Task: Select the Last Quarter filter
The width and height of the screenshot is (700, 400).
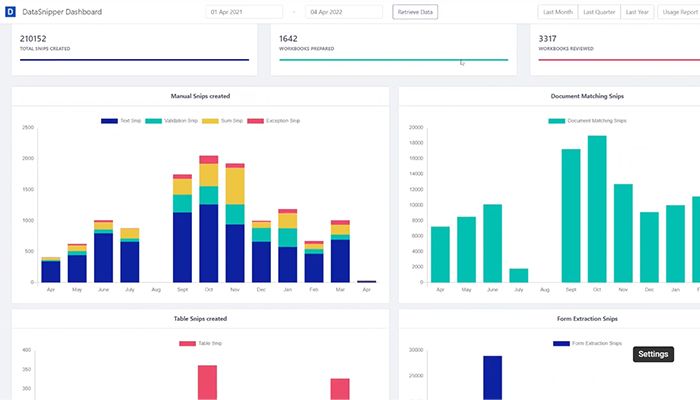Action: click(599, 12)
